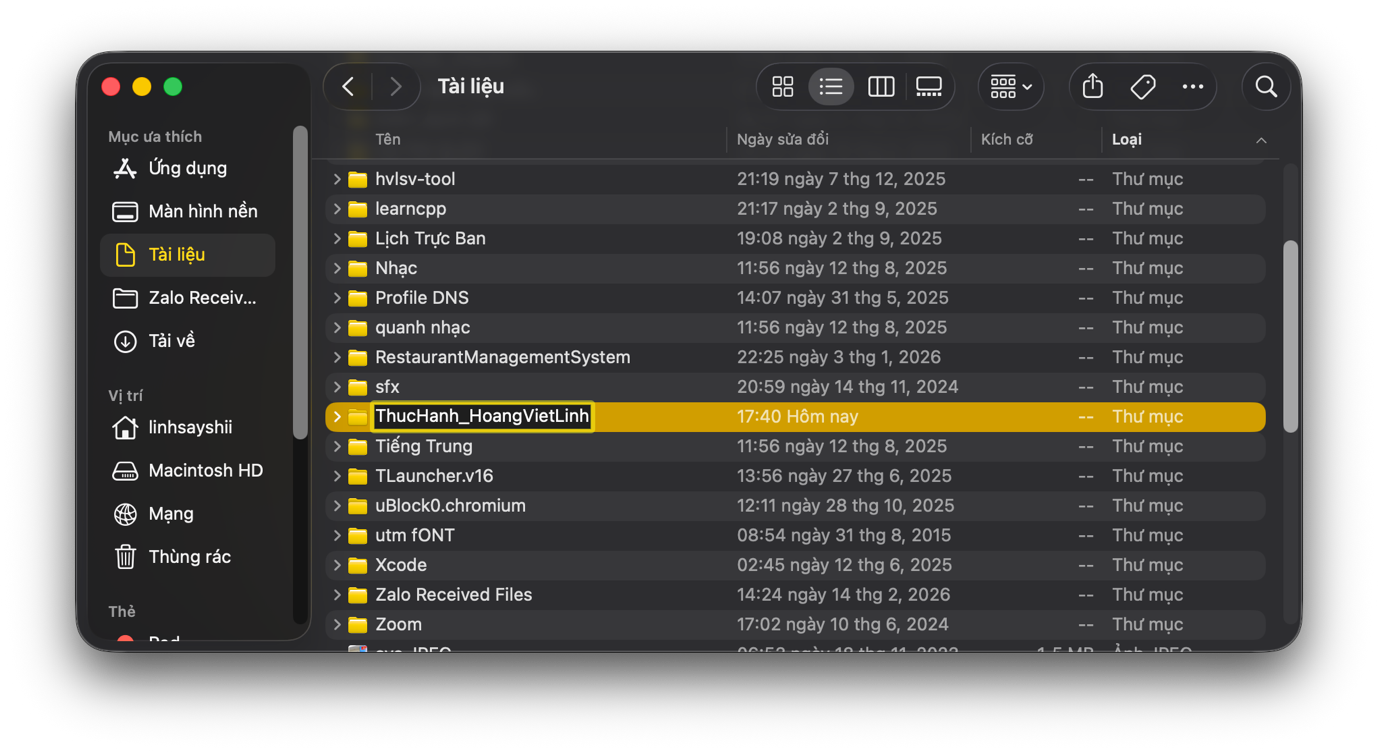This screenshot has height=752, width=1378.
Task: Select the hvlsv-tool folder icon
Action: [358, 180]
